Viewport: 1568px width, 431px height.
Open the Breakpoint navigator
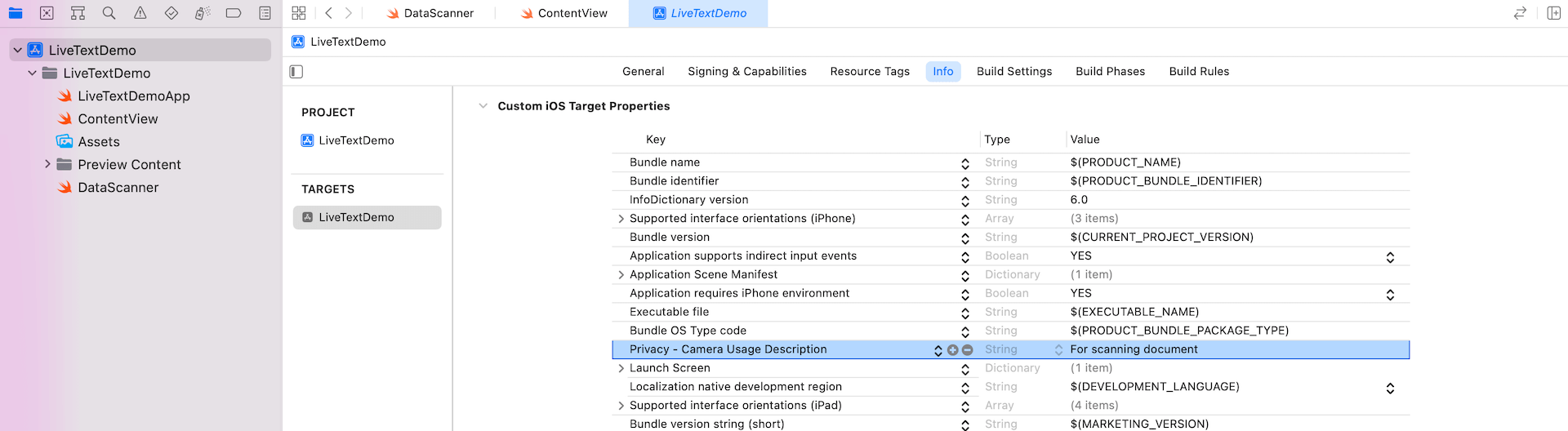(x=234, y=13)
